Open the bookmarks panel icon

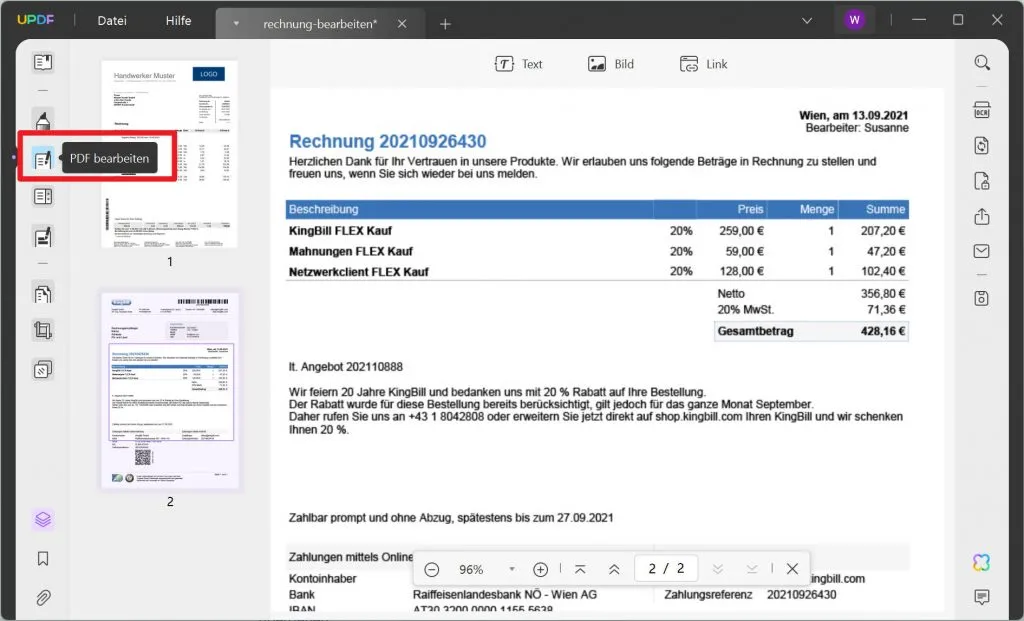[x=43, y=559]
